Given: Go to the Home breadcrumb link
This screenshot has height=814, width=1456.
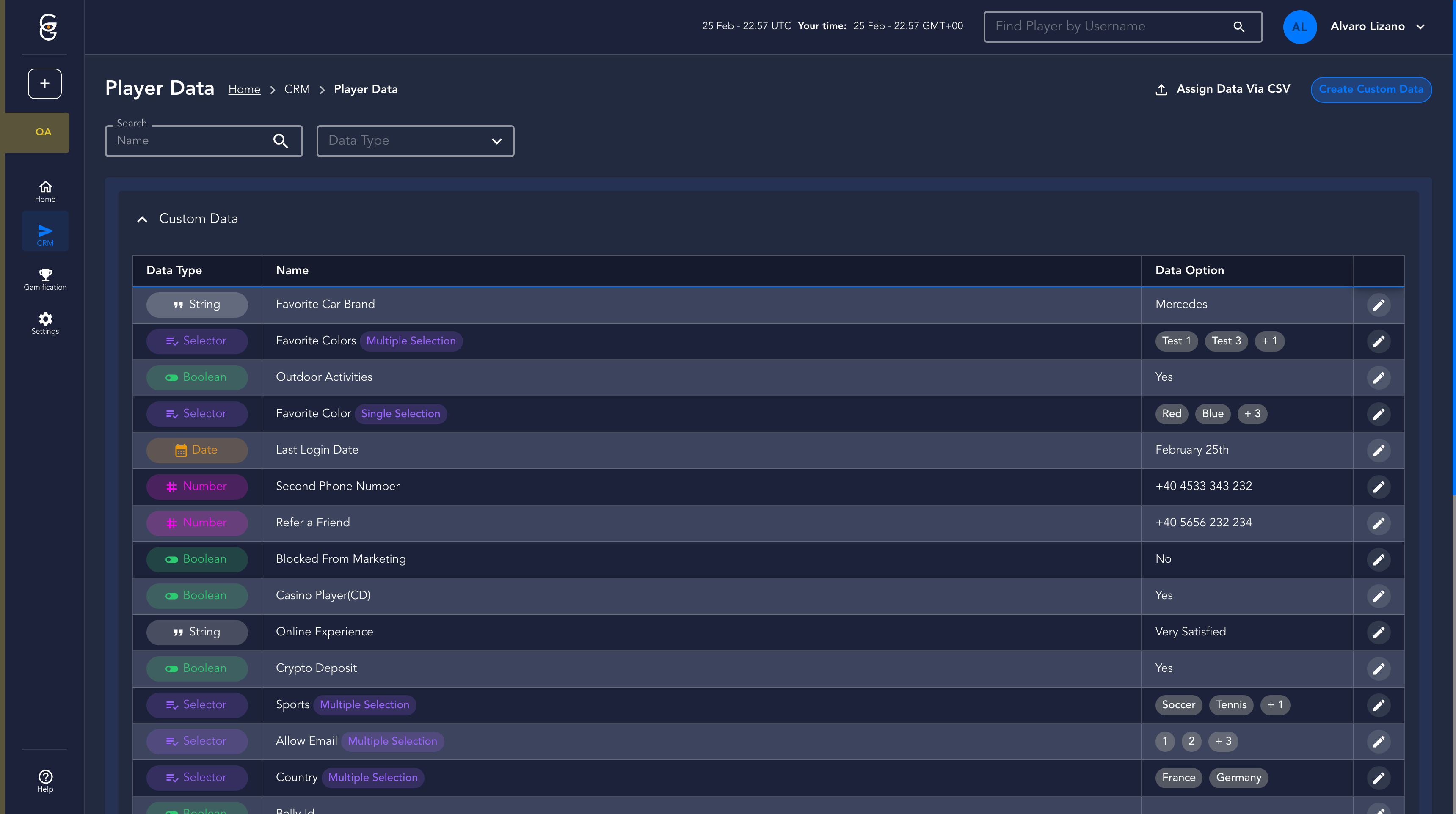Looking at the screenshot, I should click(x=244, y=89).
